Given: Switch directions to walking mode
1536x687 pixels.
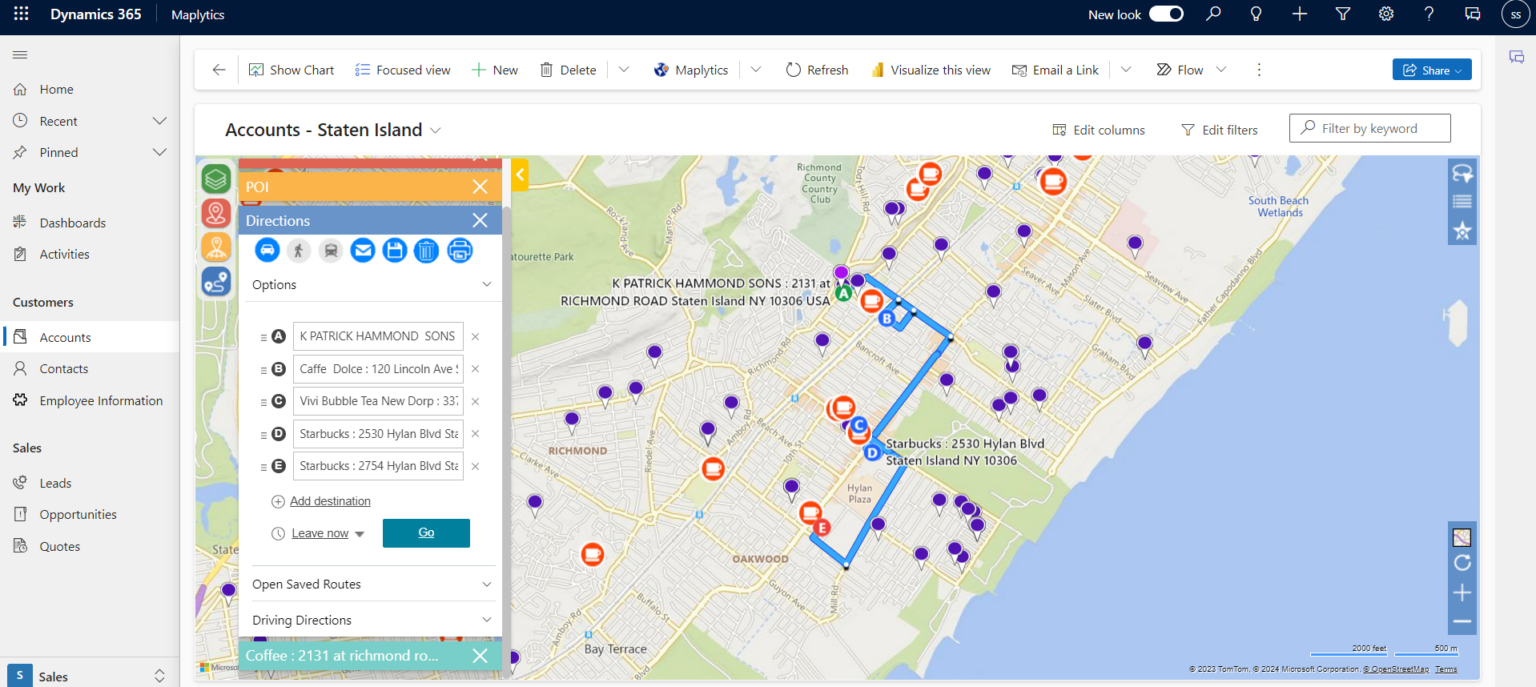Looking at the screenshot, I should (x=299, y=249).
